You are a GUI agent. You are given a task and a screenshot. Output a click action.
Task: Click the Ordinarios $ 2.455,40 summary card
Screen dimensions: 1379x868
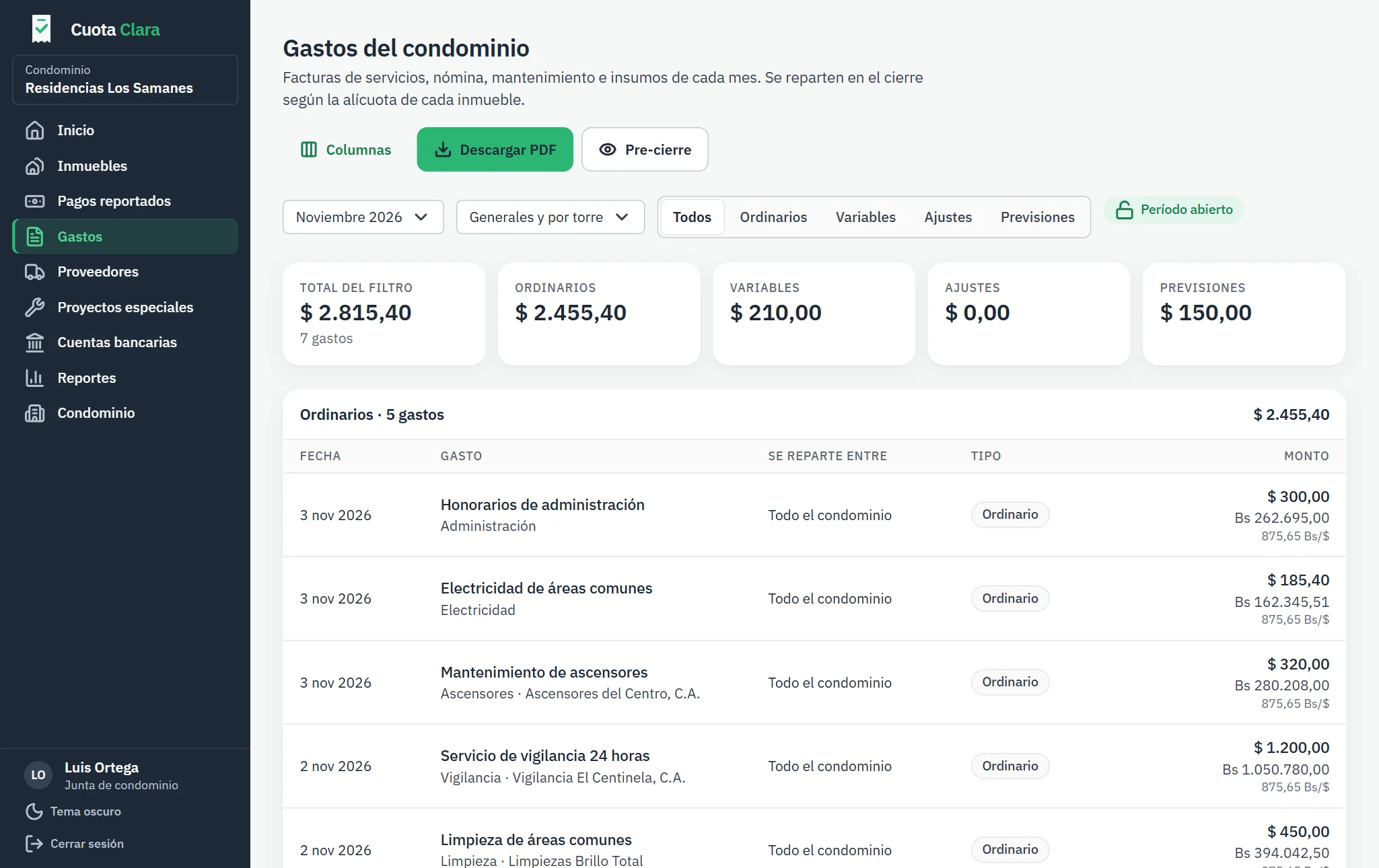(599, 314)
